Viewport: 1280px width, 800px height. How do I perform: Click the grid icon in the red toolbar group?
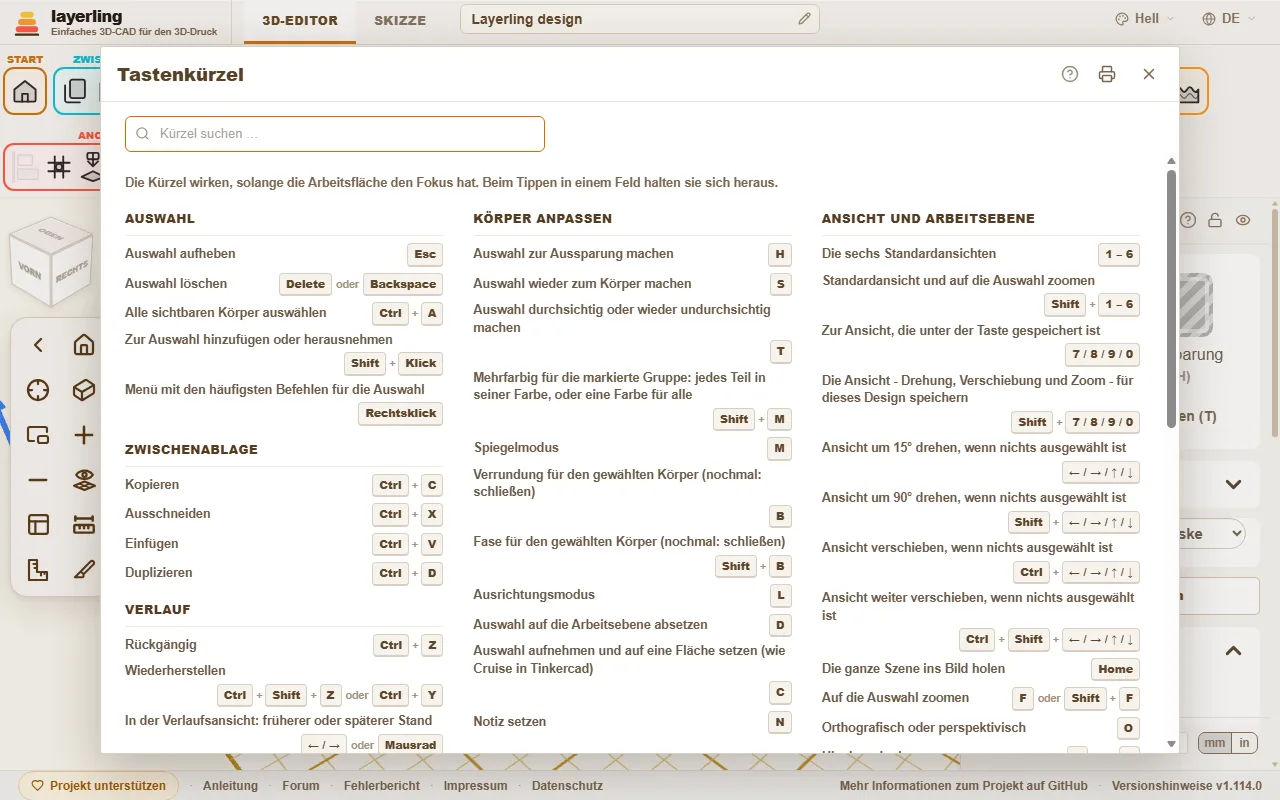[59, 167]
